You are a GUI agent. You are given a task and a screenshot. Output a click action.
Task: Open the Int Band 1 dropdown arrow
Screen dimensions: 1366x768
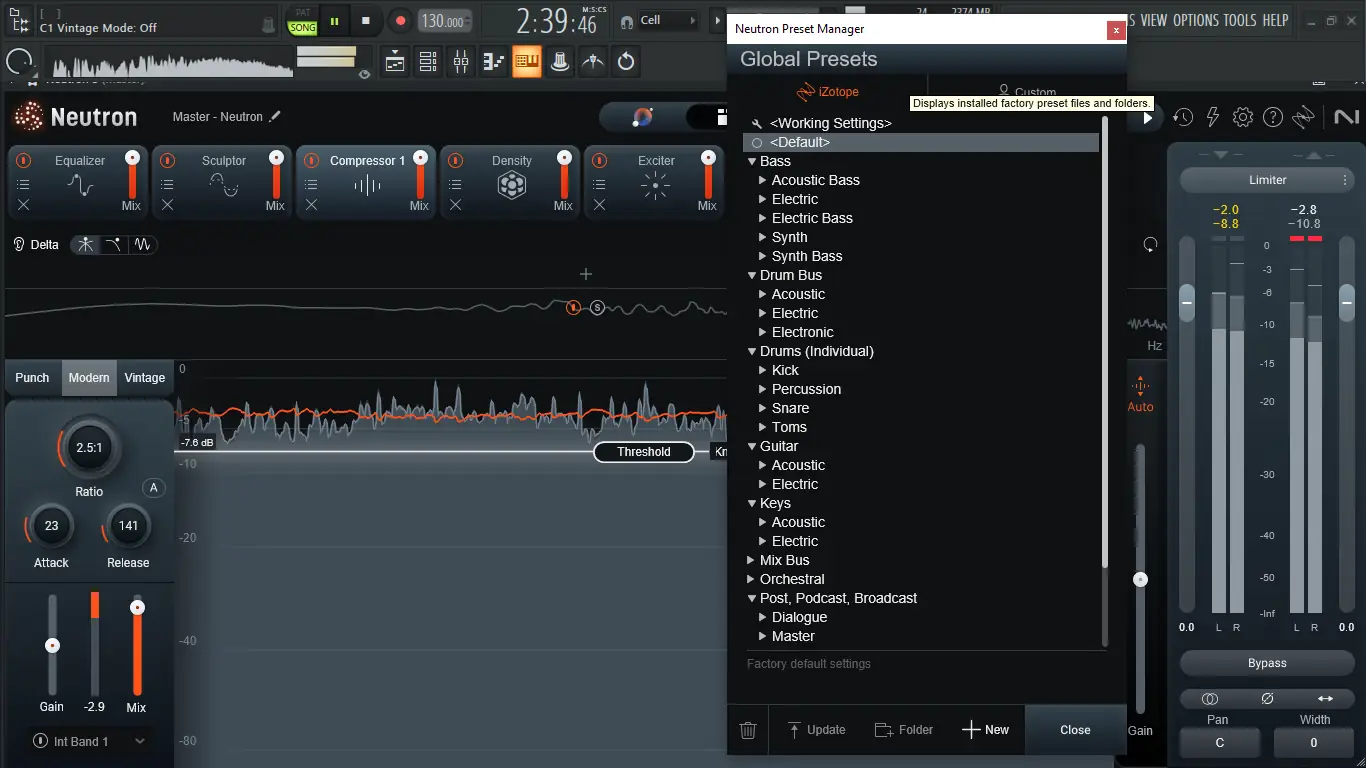140,741
